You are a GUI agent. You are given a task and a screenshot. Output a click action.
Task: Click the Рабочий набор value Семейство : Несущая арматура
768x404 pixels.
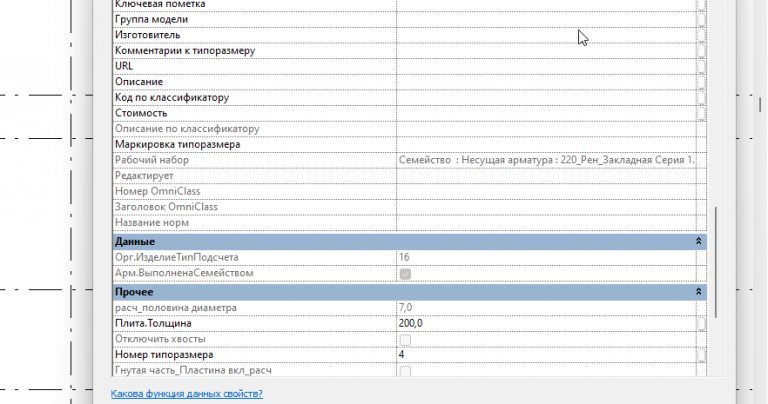[546, 160]
